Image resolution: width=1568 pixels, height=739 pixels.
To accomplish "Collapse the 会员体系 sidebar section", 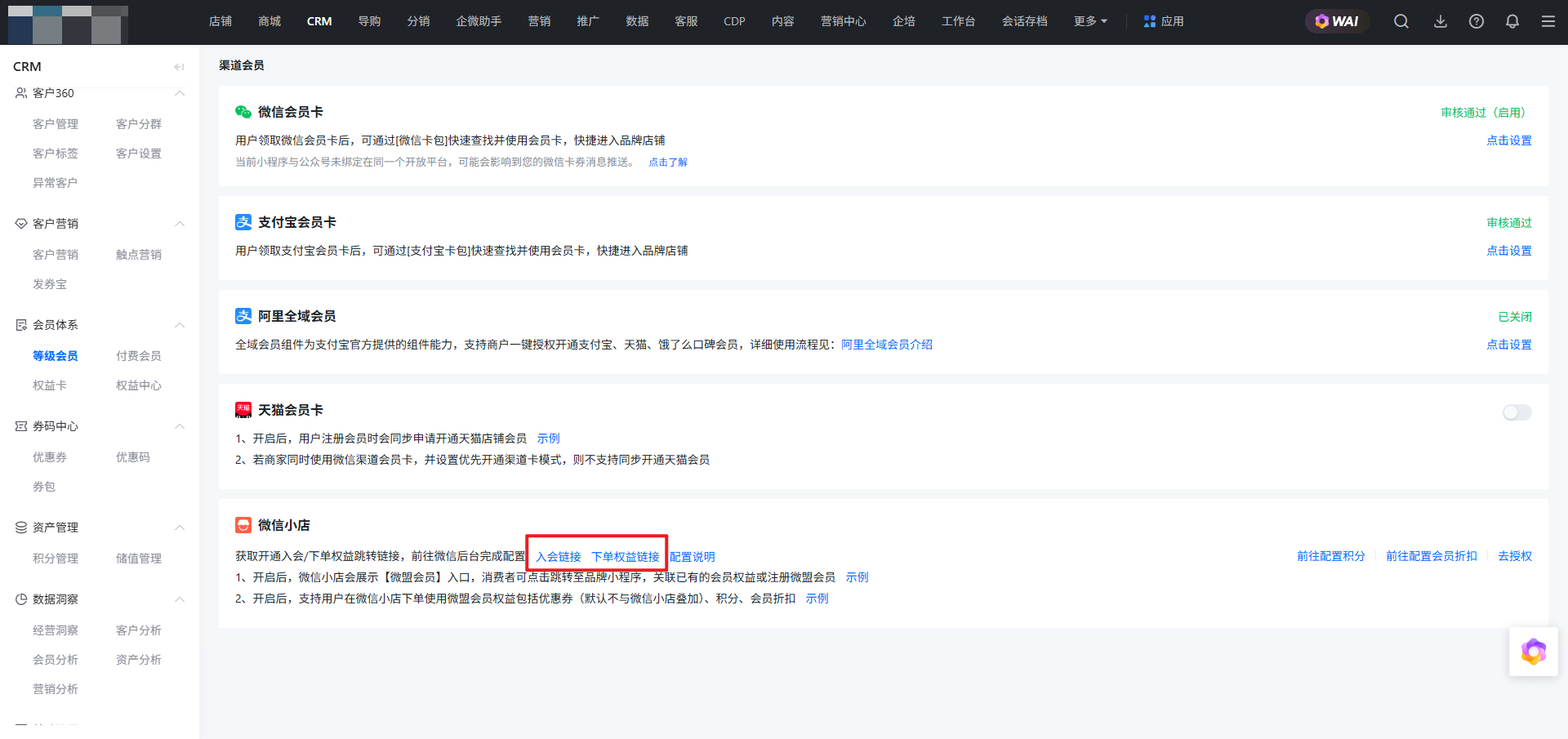I will 180,325.
